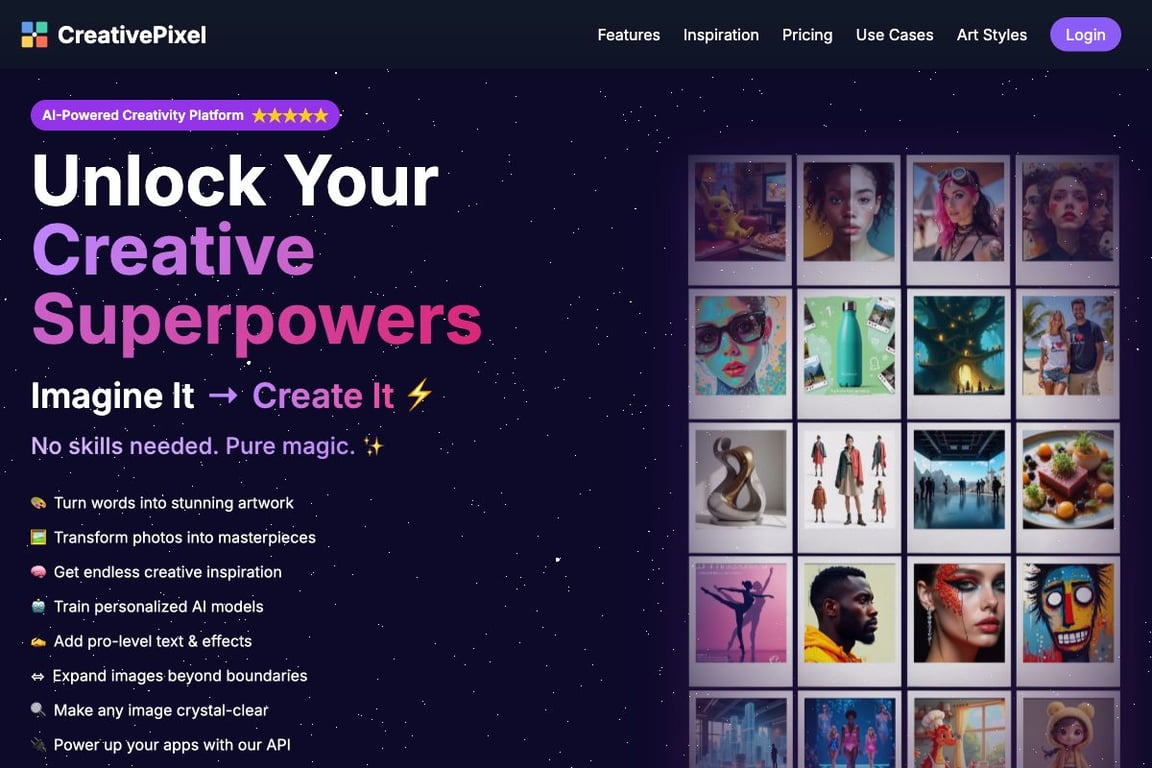
Task: Click the palette icon beside Turn words
Action: [38, 503]
